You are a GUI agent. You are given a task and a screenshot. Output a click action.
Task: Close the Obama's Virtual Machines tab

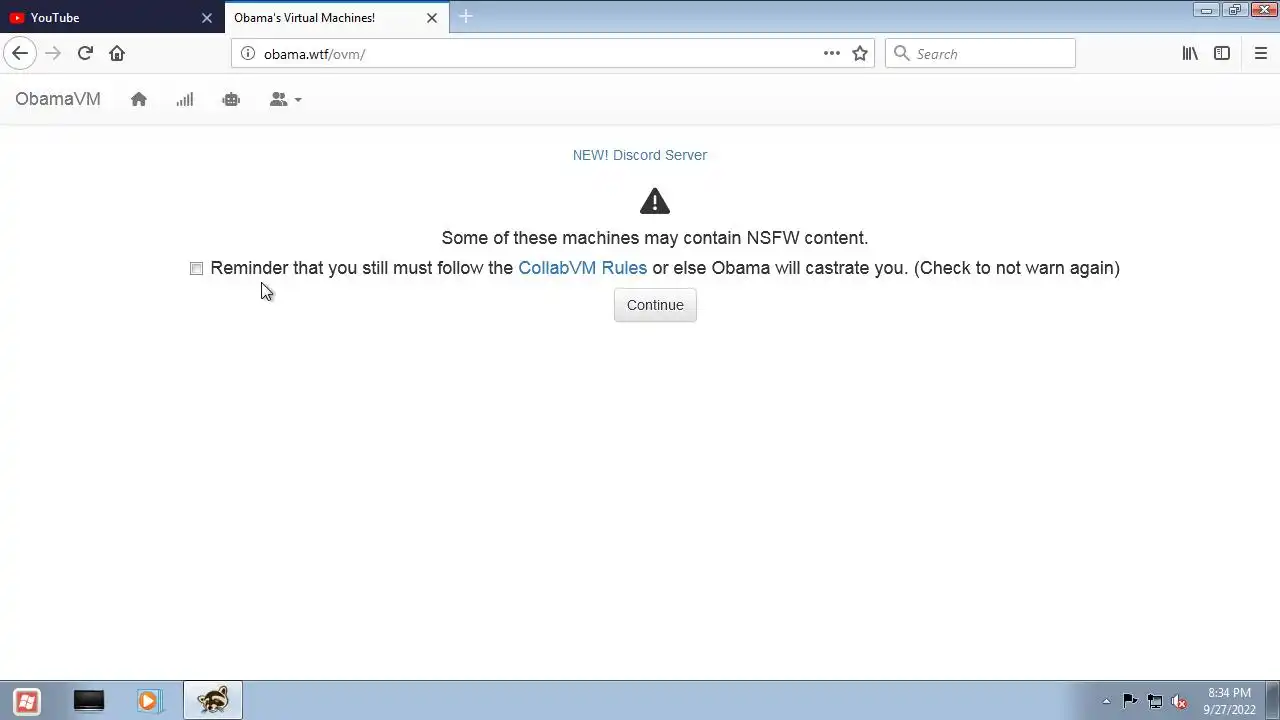(432, 18)
